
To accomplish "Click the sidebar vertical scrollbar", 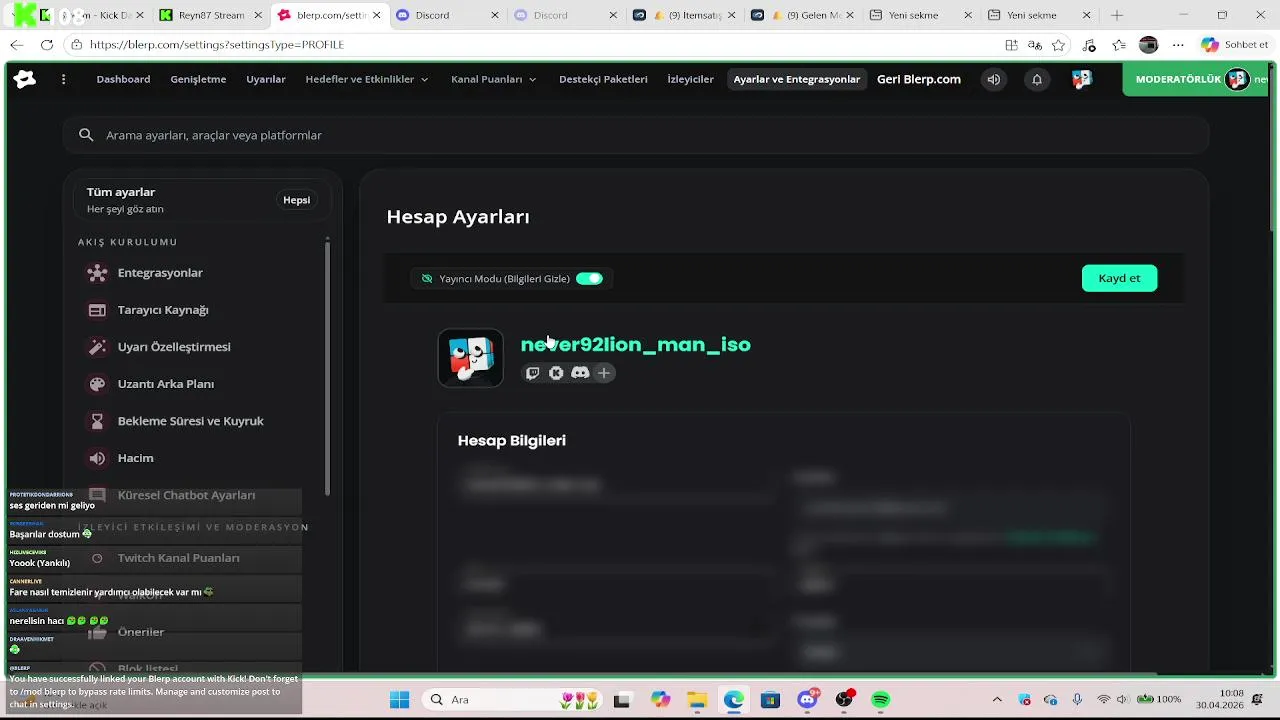I will point(327,366).
